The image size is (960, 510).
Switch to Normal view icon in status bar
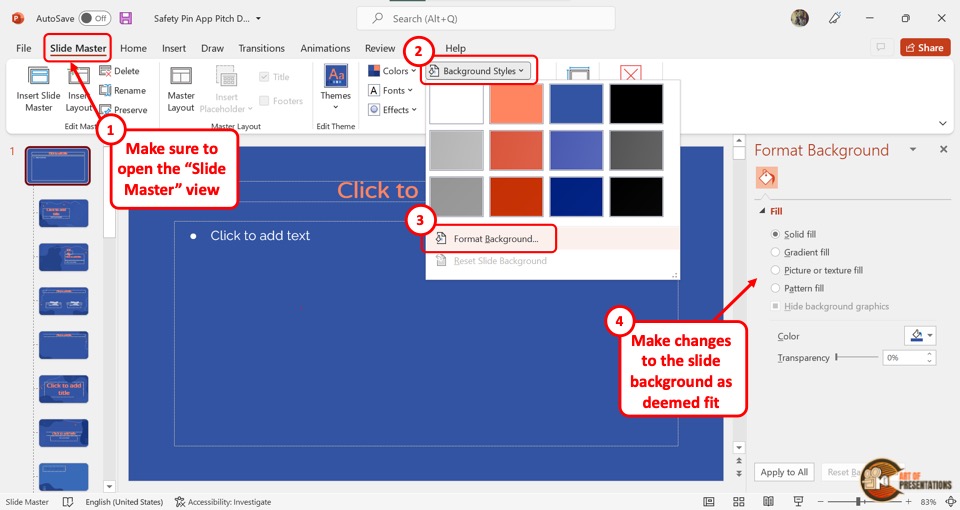(708, 501)
